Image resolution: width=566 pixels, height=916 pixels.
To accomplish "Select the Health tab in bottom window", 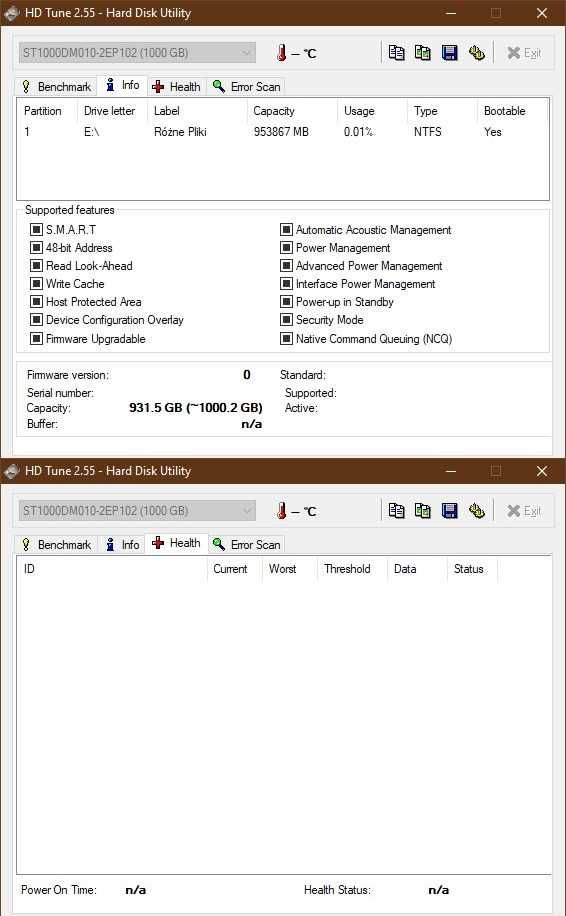I will point(176,543).
